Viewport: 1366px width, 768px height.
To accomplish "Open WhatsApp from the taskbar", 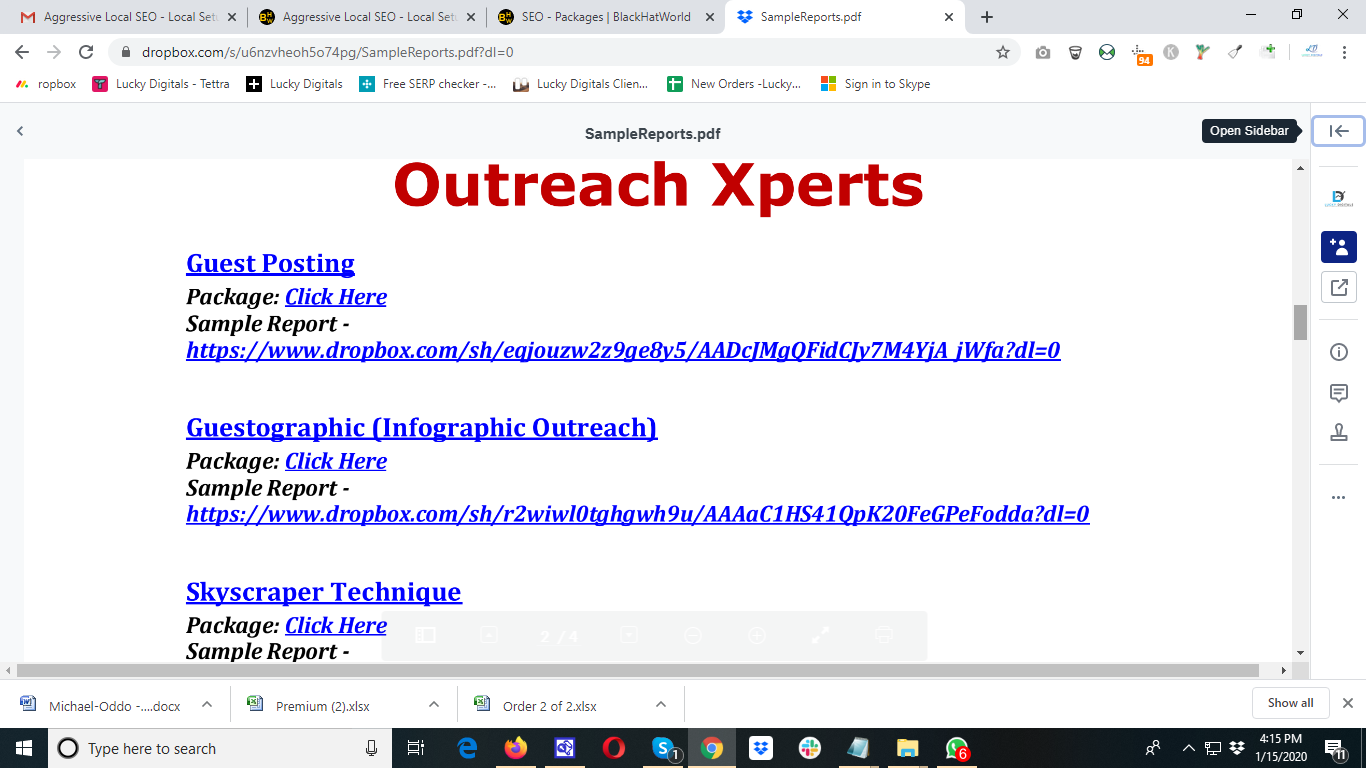I will (957, 748).
